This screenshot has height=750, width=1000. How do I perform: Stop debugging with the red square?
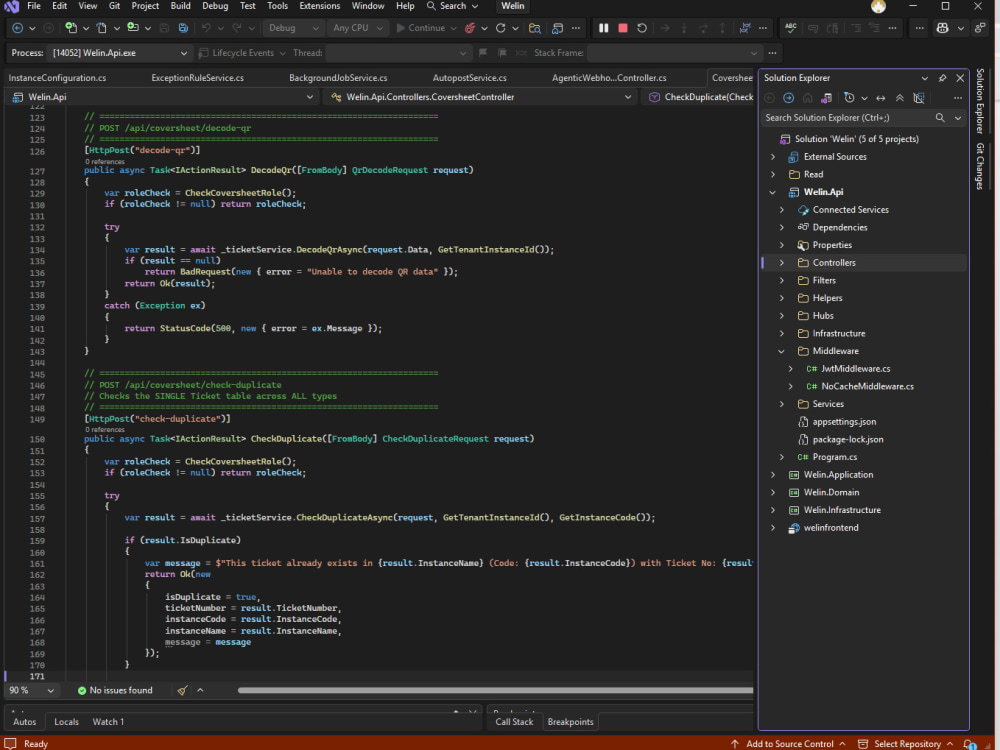tap(623, 28)
